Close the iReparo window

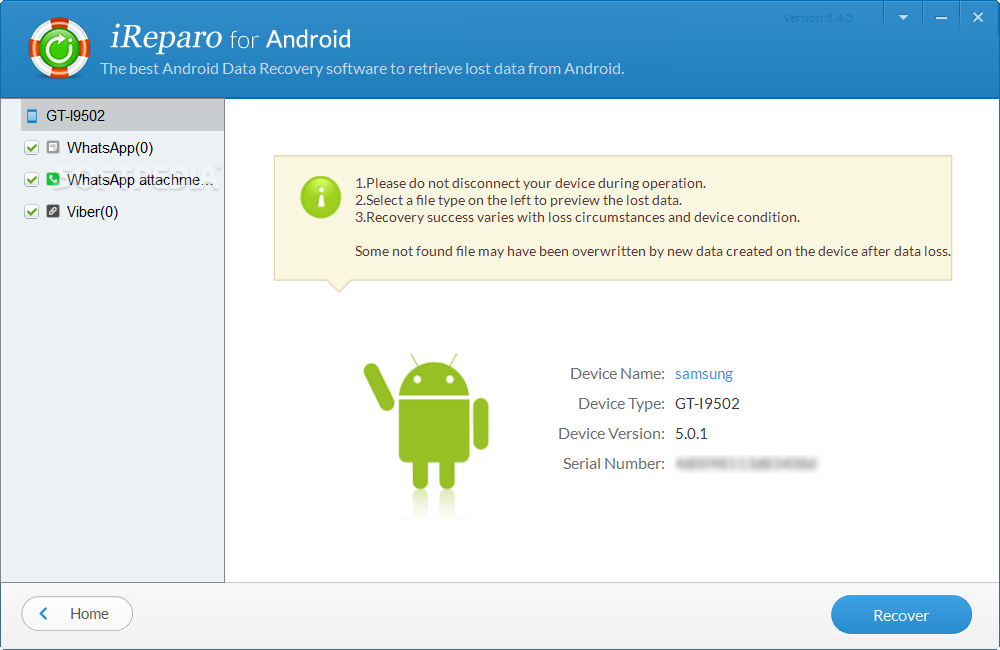(978, 18)
